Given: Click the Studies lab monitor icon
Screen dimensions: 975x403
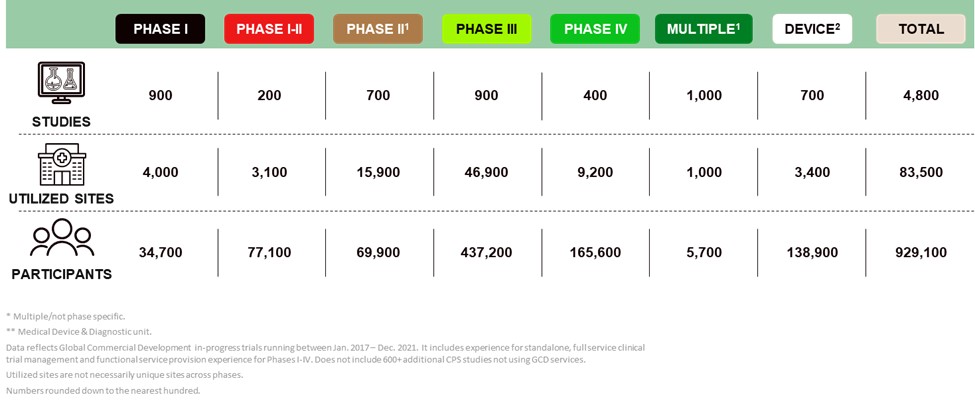Looking at the screenshot, I should tap(60, 84).
